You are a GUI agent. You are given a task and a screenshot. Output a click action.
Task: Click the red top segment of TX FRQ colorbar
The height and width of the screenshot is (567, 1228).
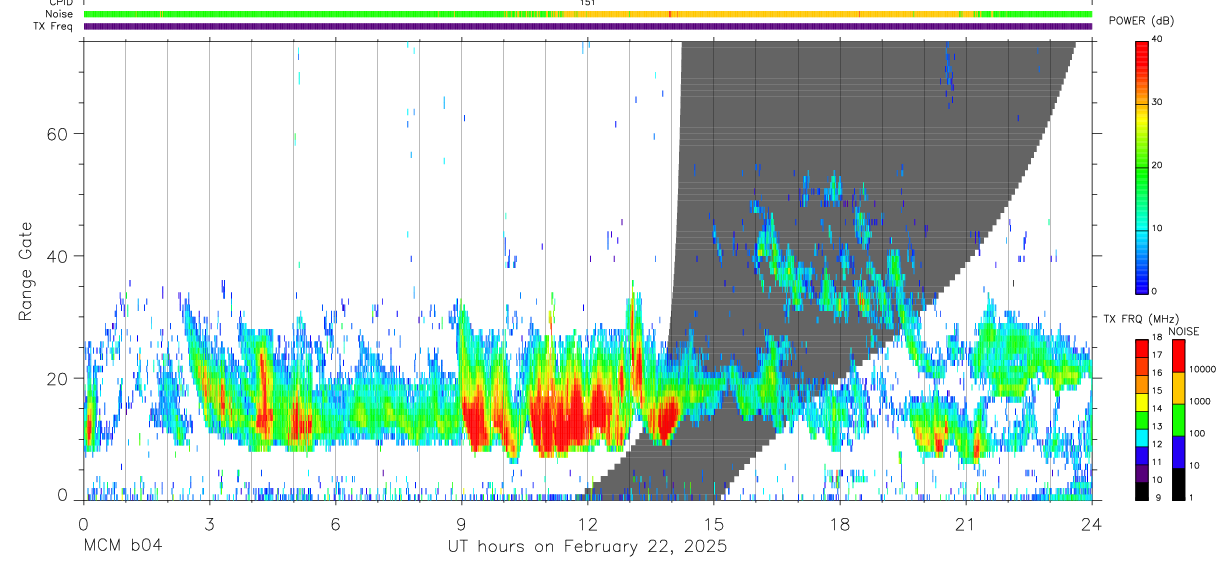1141,348
